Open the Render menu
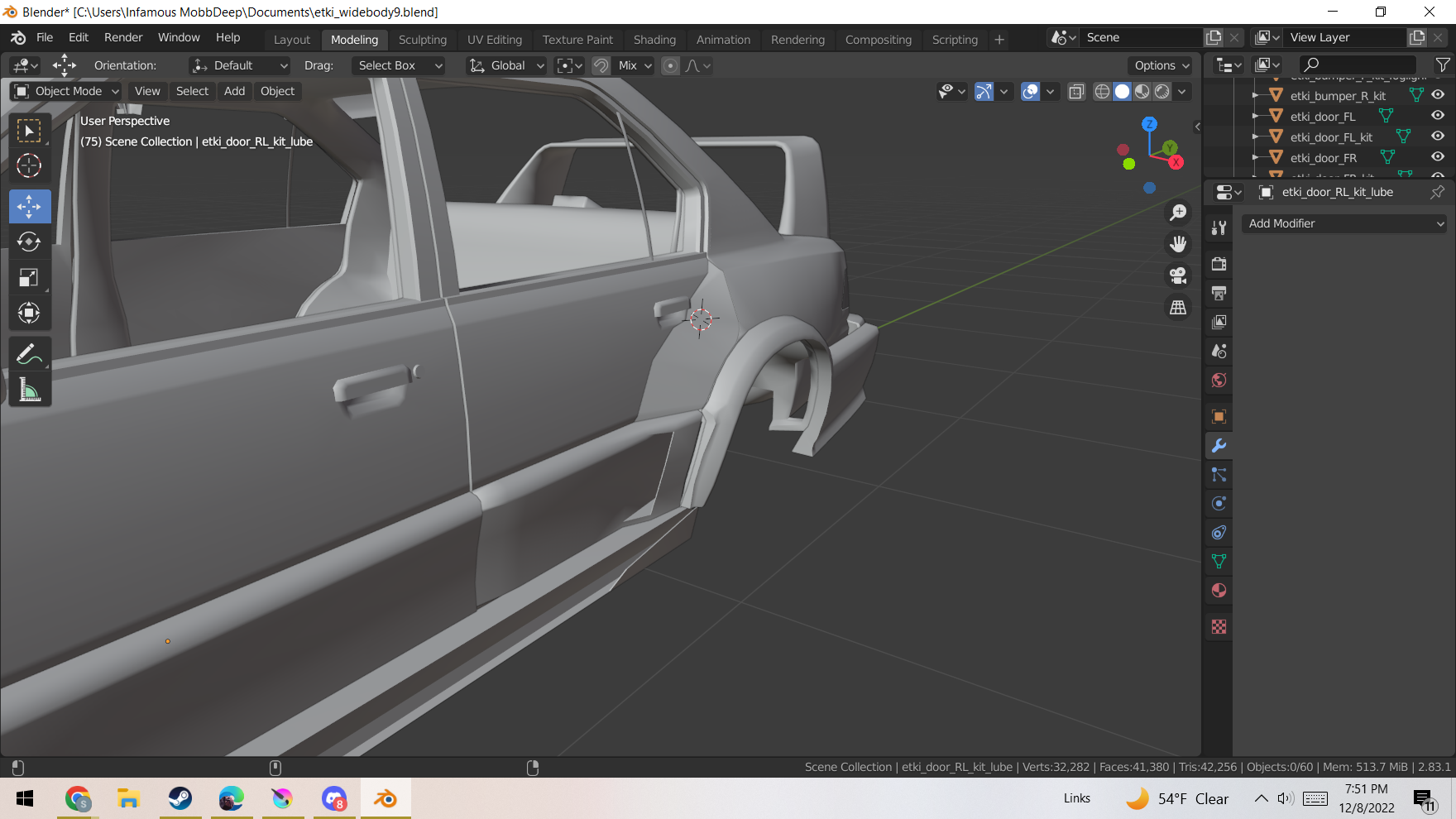Image resolution: width=1456 pixels, height=819 pixels. 123,37
